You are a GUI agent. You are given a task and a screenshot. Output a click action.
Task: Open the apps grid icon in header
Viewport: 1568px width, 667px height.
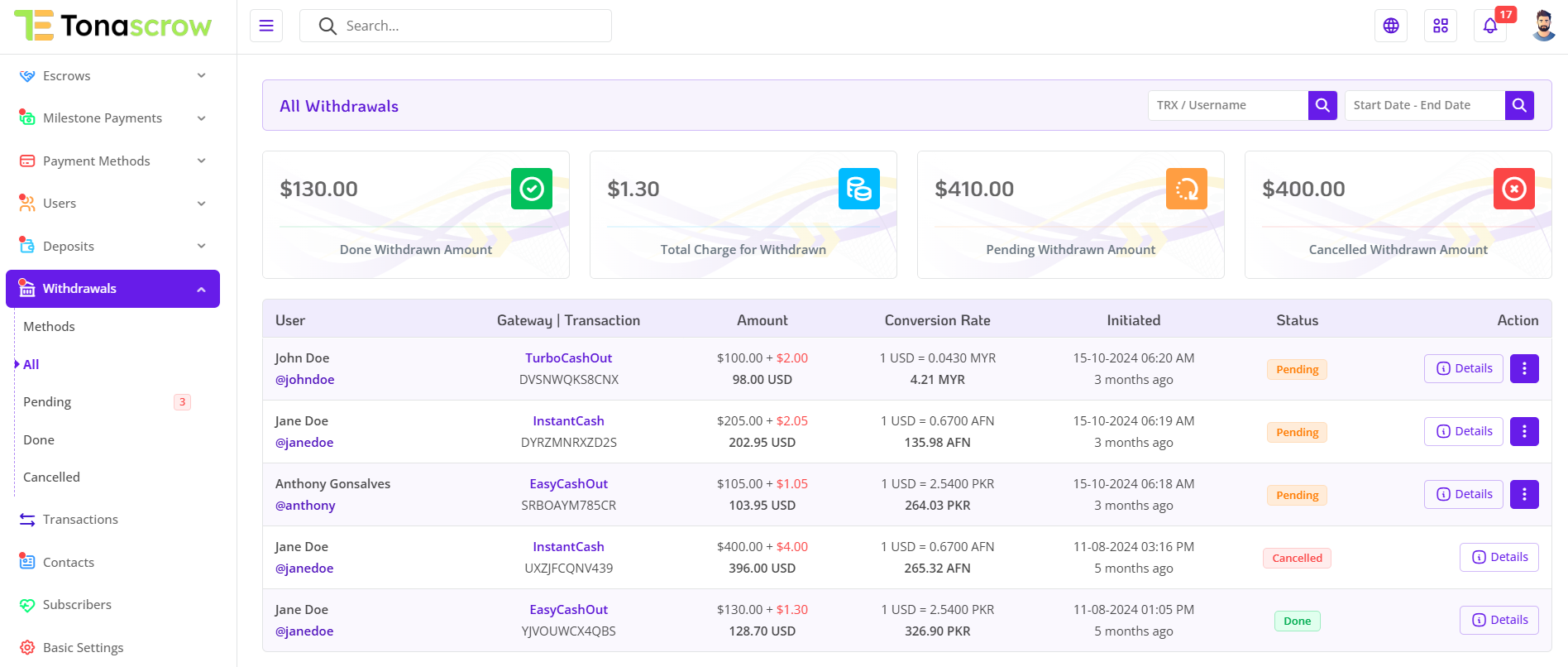pyautogui.click(x=1441, y=26)
